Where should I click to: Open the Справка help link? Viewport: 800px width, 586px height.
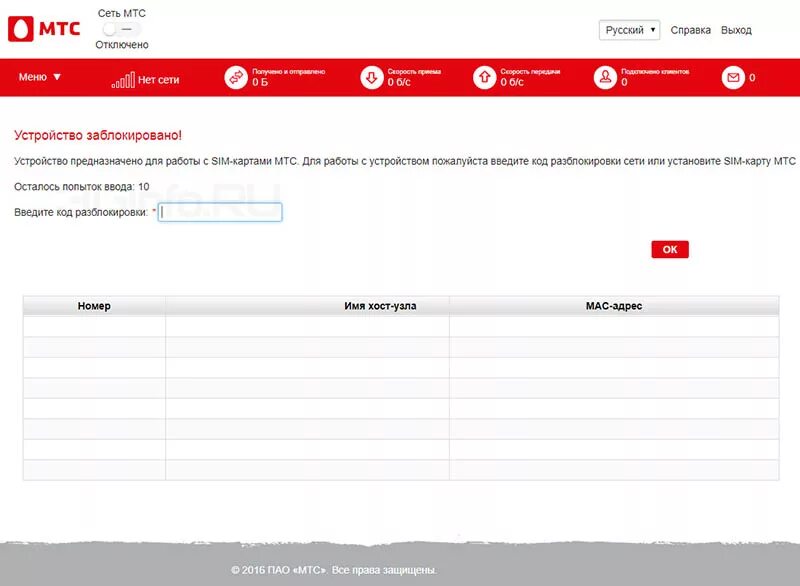[690, 30]
